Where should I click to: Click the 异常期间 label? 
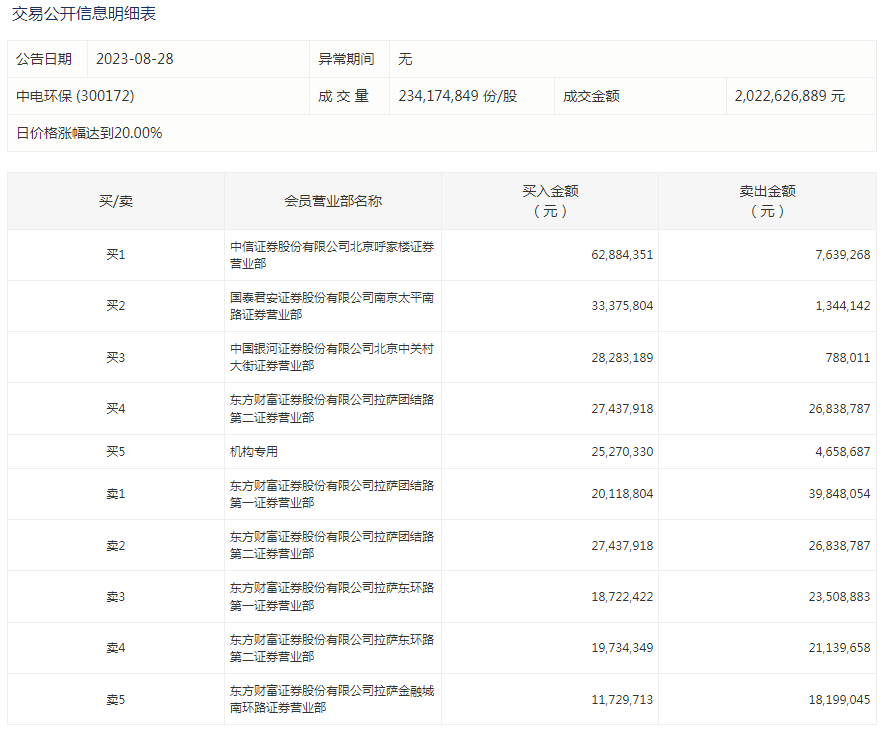346,59
